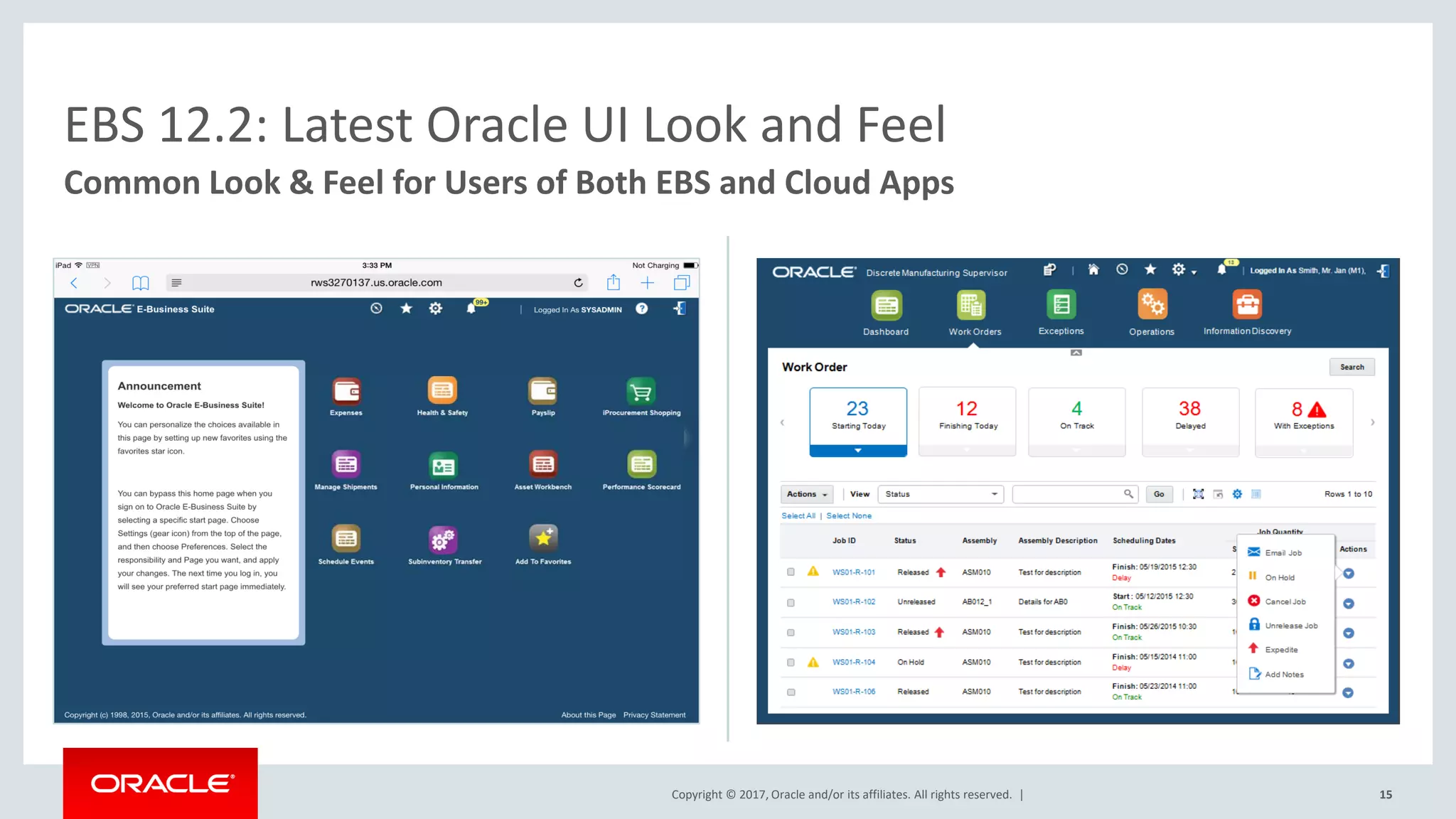1456x819 pixels.
Task: Click the Safari share icon
Action: coord(614,283)
